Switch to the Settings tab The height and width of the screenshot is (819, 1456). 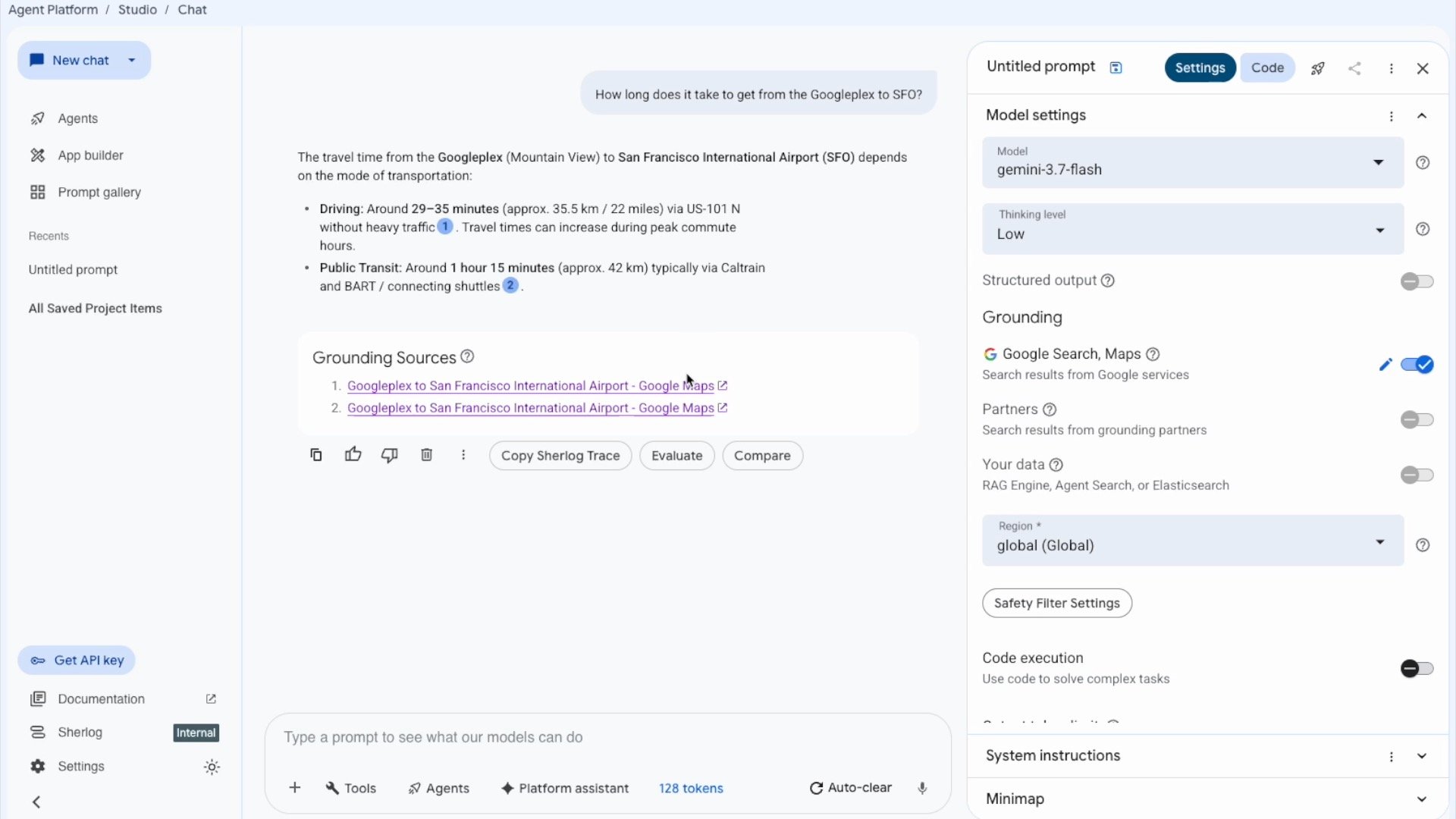pos(1200,67)
